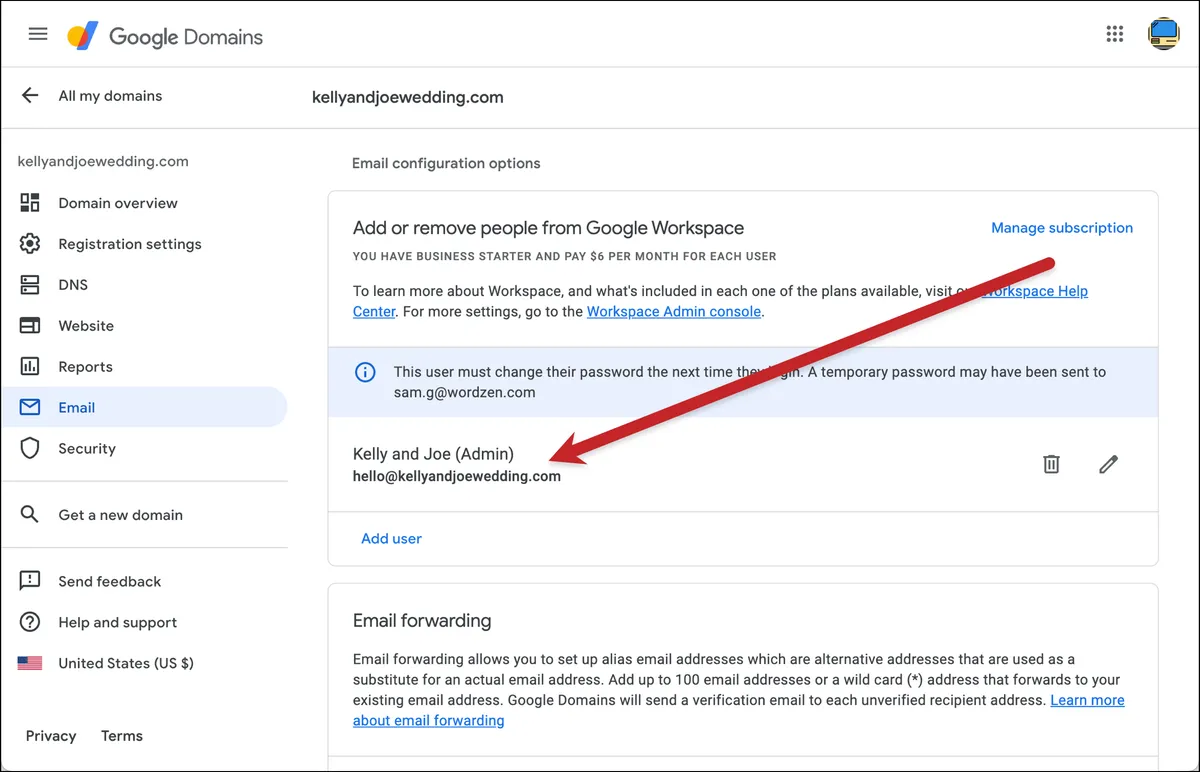The height and width of the screenshot is (772, 1200).
Task: Open Help and support
Action: click(x=117, y=622)
